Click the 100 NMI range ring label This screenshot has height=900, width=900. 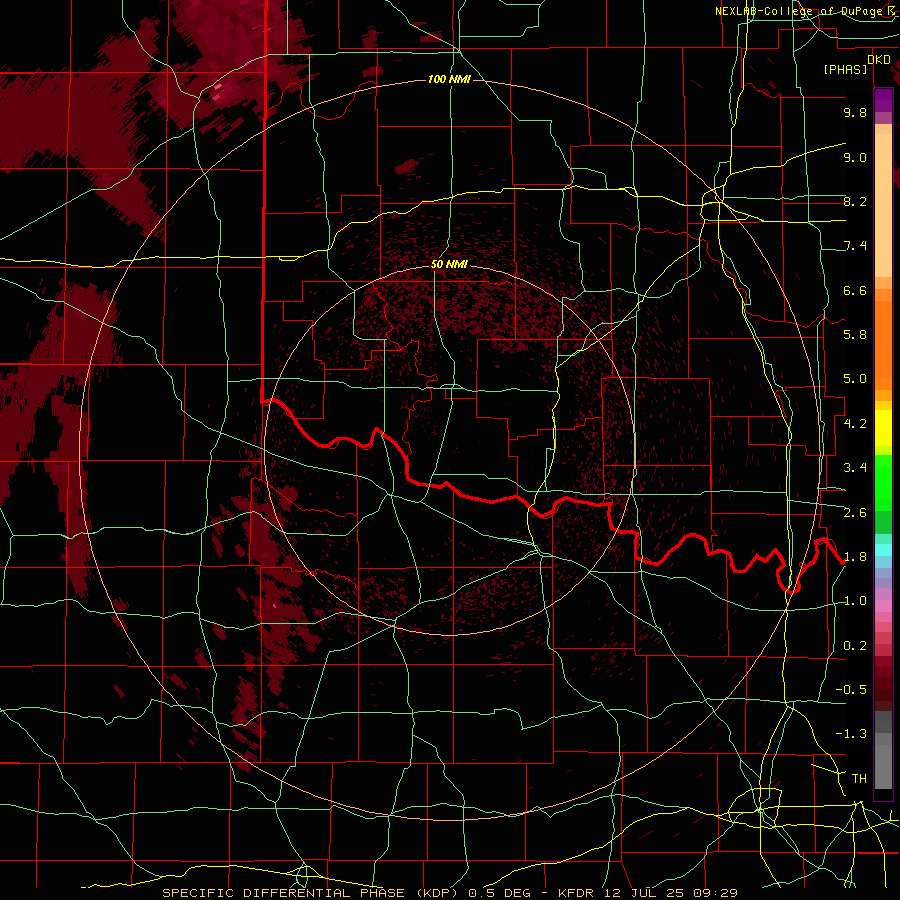(x=449, y=79)
